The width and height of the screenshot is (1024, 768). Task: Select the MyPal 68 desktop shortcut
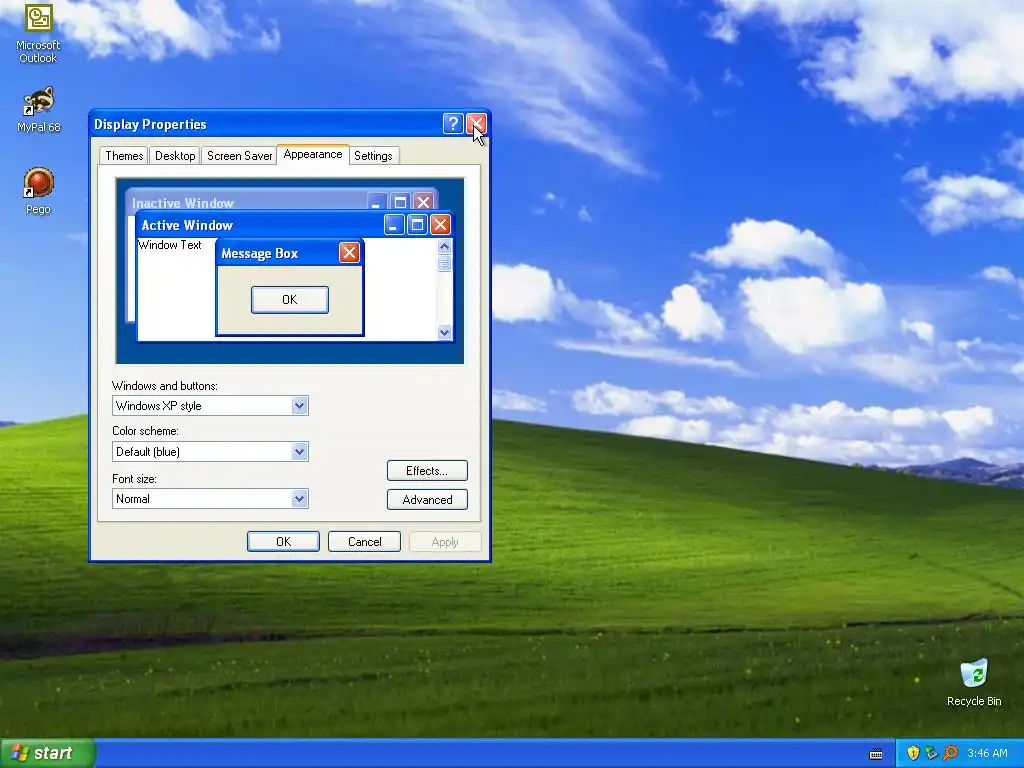(x=39, y=110)
